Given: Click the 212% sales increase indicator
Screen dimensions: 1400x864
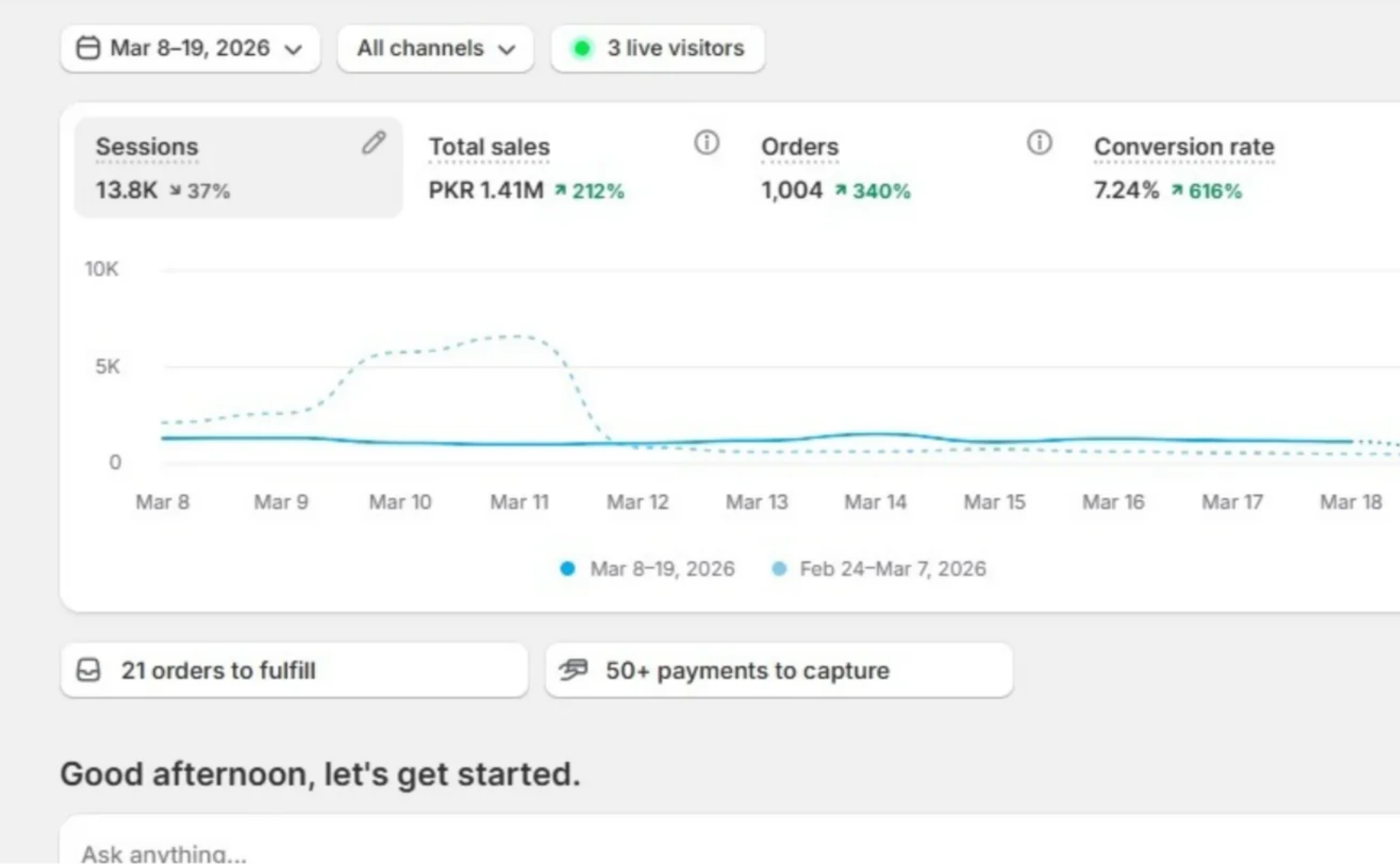Looking at the screenshot, I should point(590,191).
